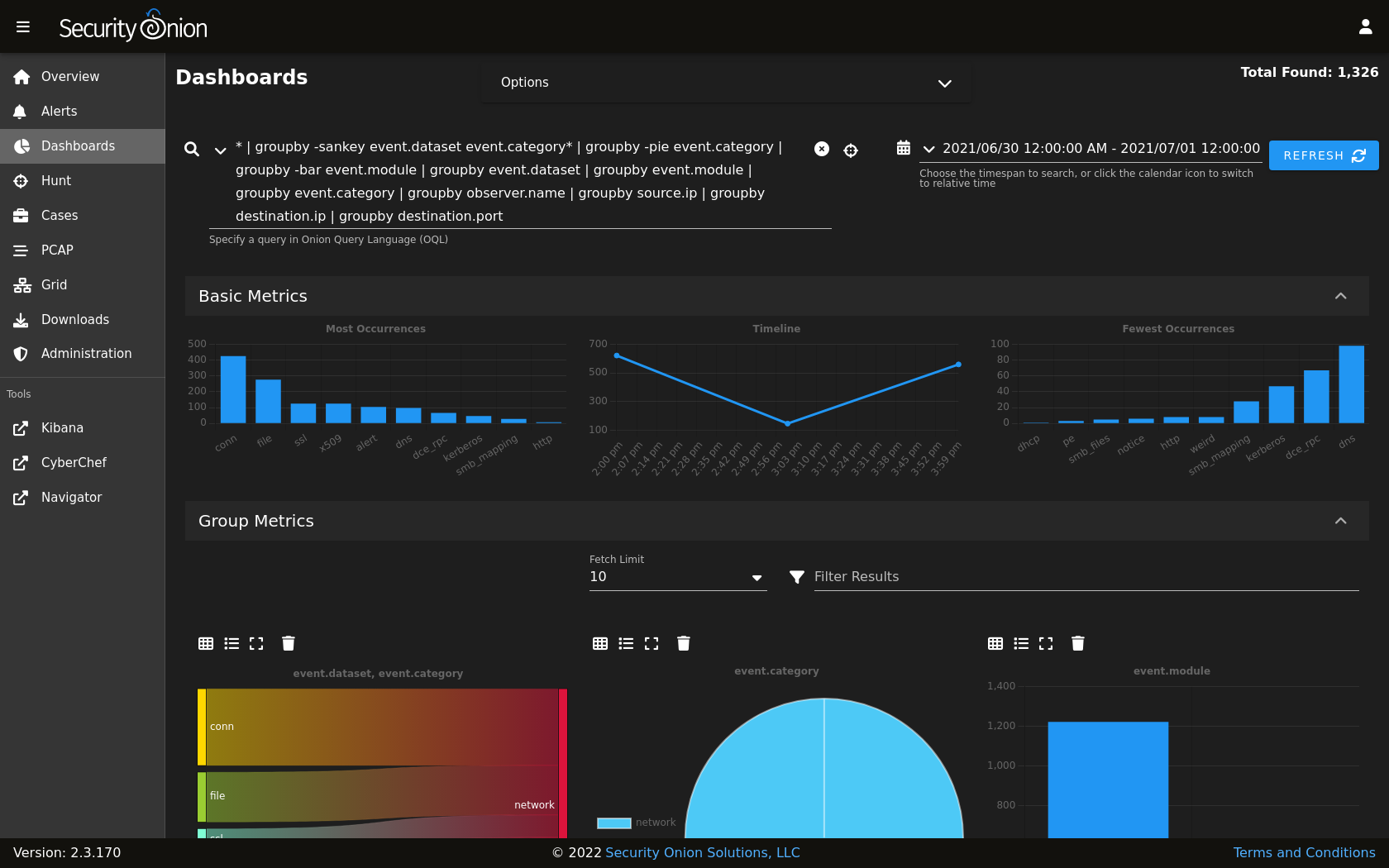The width and height of the screenshot is (1389, 868).
Task: Open the Fetch Limit dropdown
Action: coord(677,577)
